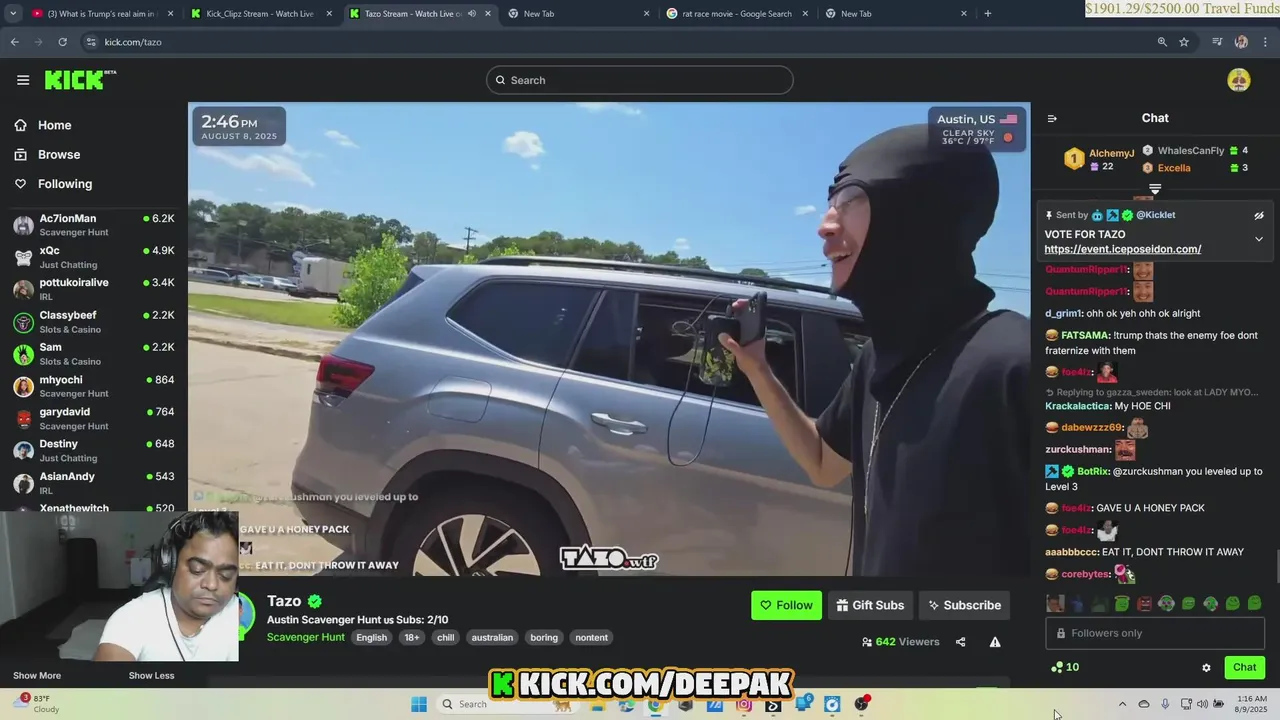Switch to Kick_Clipz Stream browser tab
Image resolution: width=1280 pixels, height=720 pixels.
coord(259,14)
